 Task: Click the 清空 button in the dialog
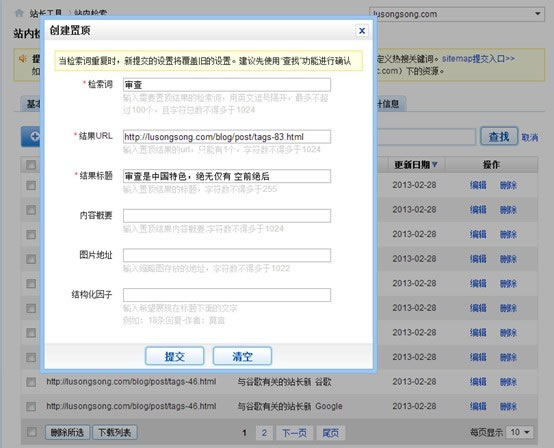coord(242,356)
